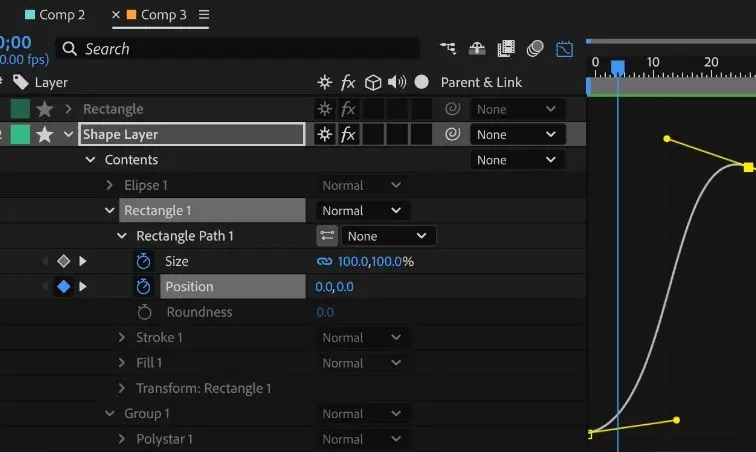Collapse the Shape Layer twirl arrow
Viewport: 756px width, 452px height.
(68, 134)
